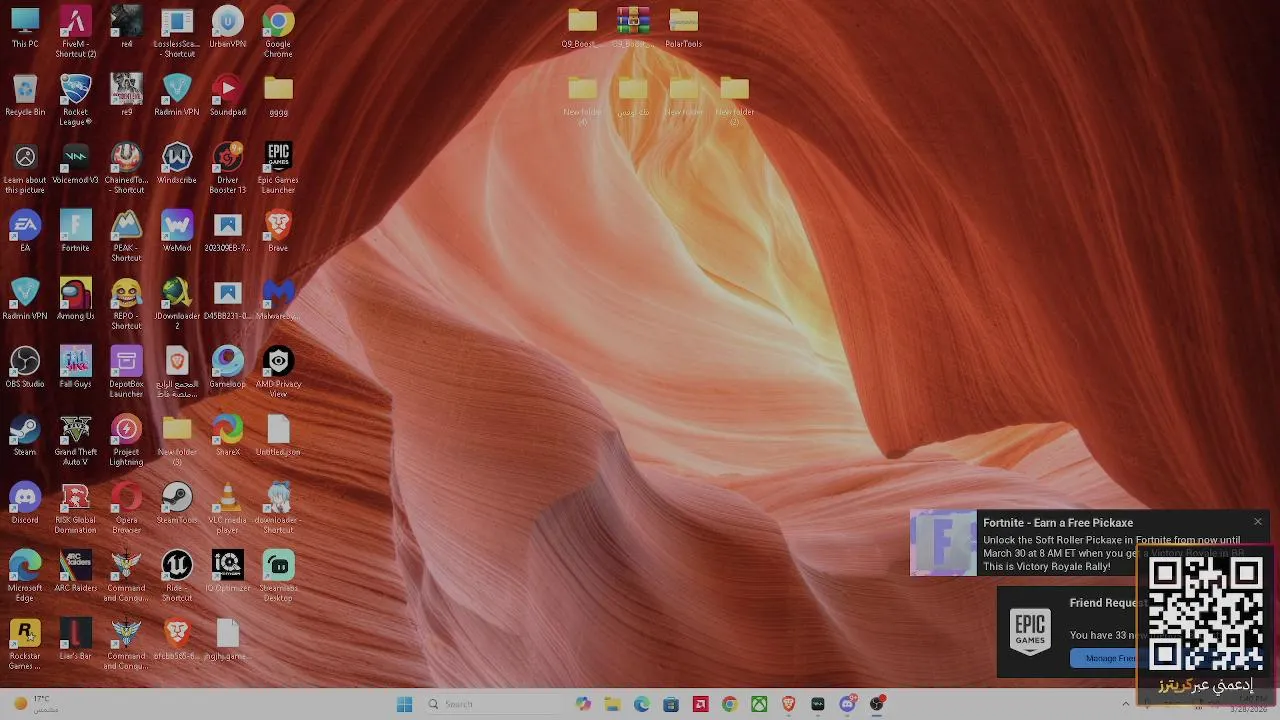Open Discord desktop shortcut

pyautogui.click(x=25, y=503)
